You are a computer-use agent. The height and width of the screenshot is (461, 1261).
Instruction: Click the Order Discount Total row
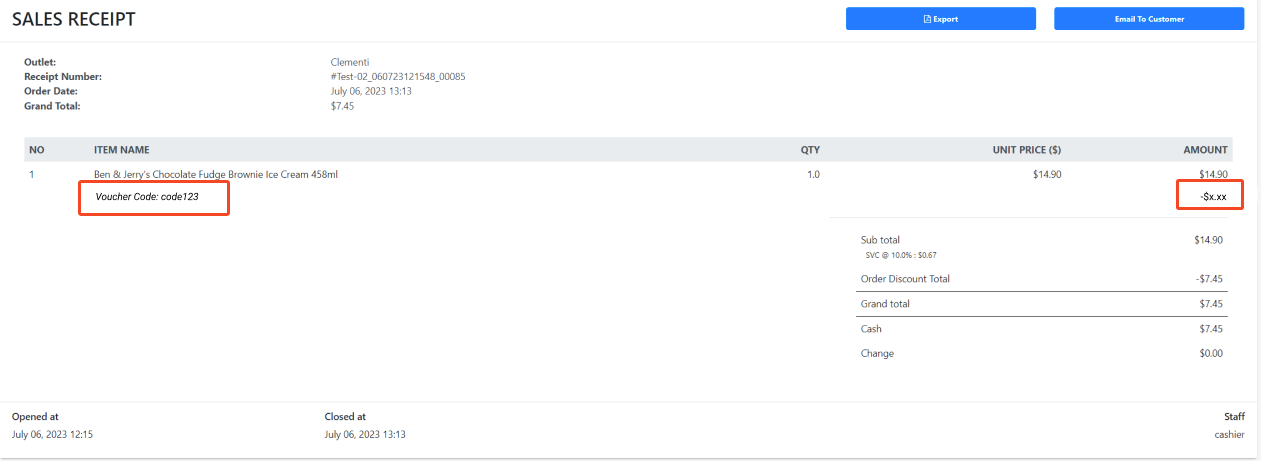pos(1042,279)
